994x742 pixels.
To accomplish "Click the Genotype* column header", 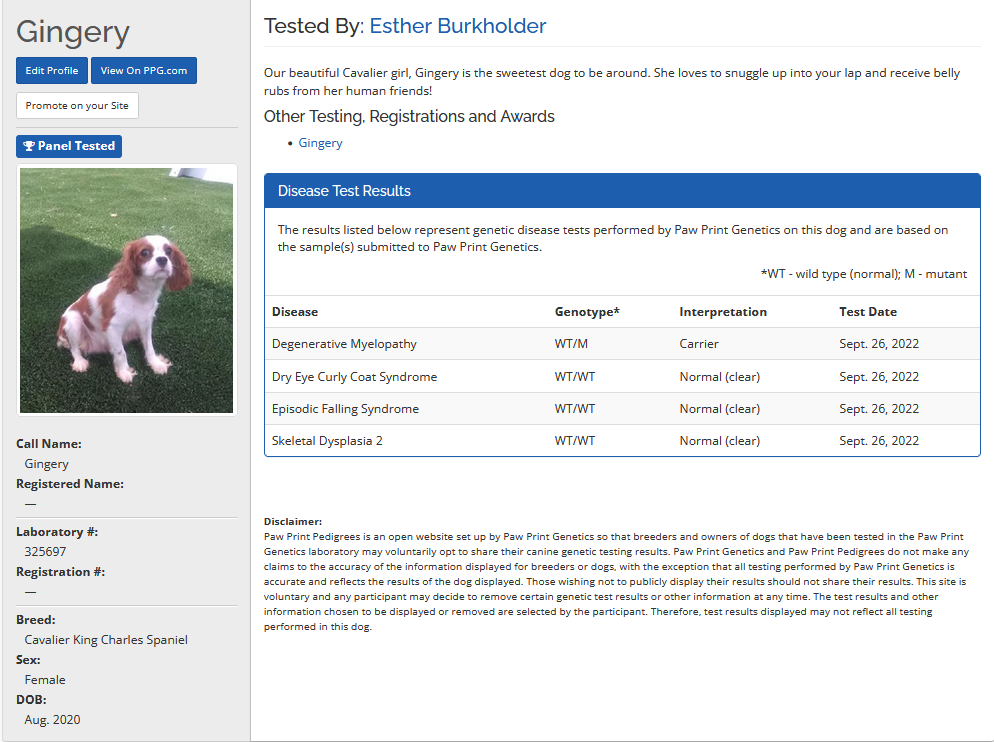I will point(587,312).
